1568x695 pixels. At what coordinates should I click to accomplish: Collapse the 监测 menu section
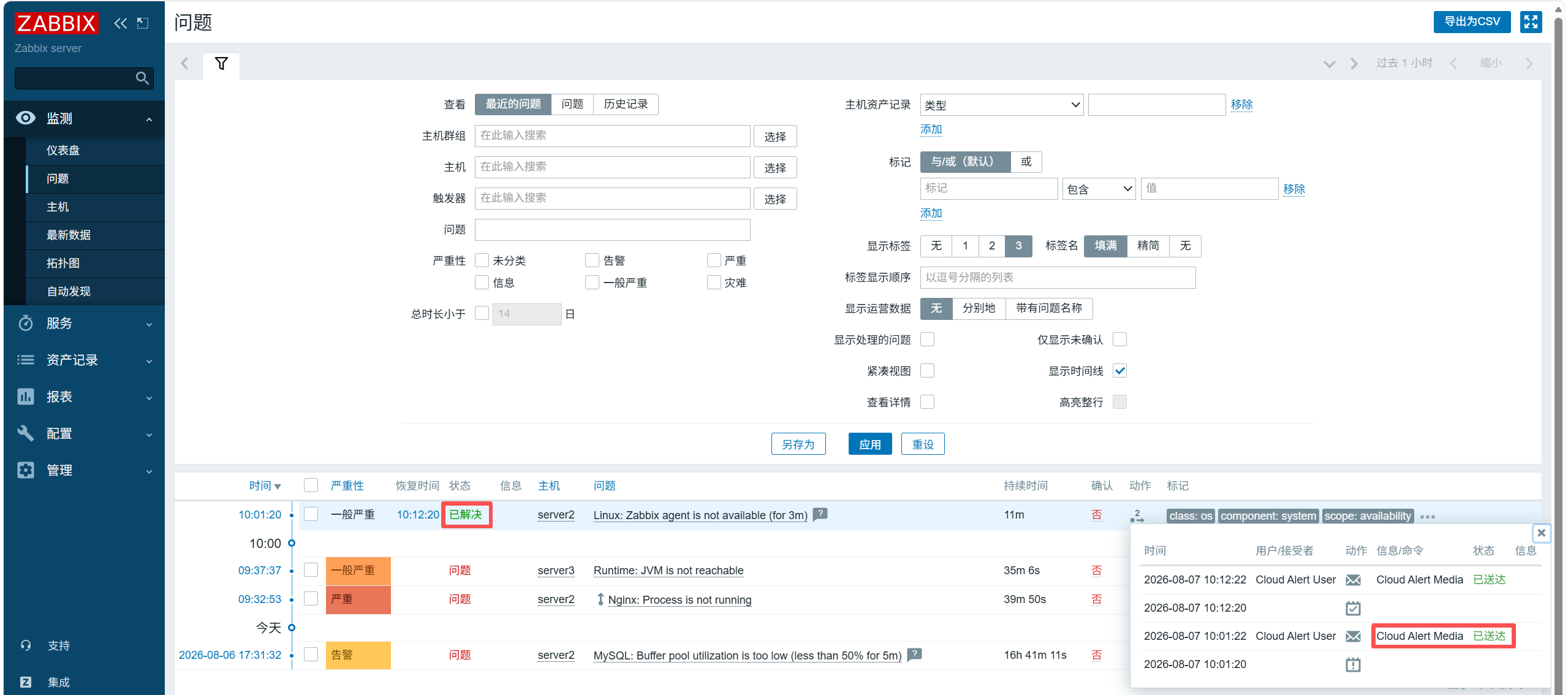tap(149, 119)
